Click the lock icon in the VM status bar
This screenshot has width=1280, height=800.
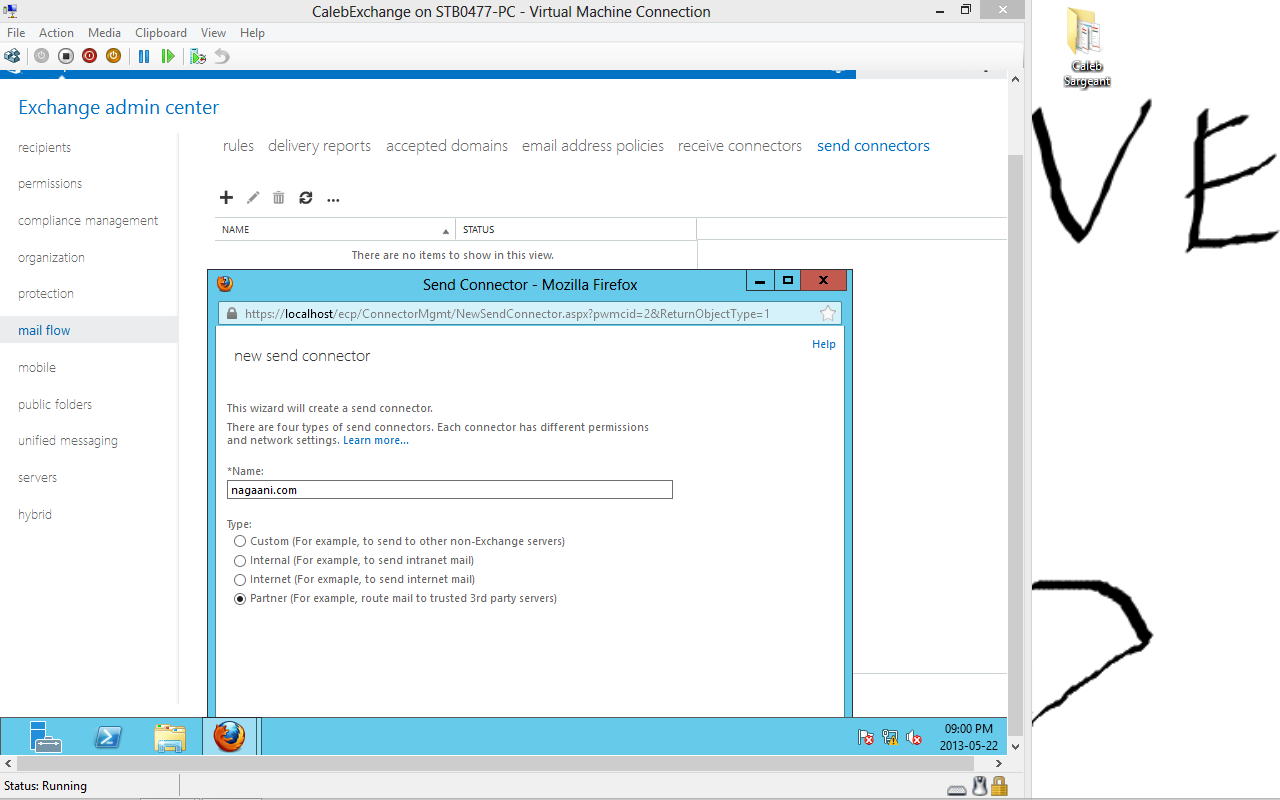(999, 786)
